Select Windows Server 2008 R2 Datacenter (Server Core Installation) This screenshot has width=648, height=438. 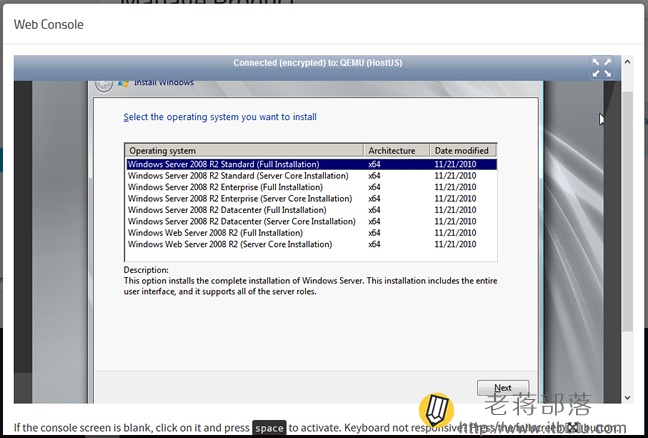click(311, 221)
